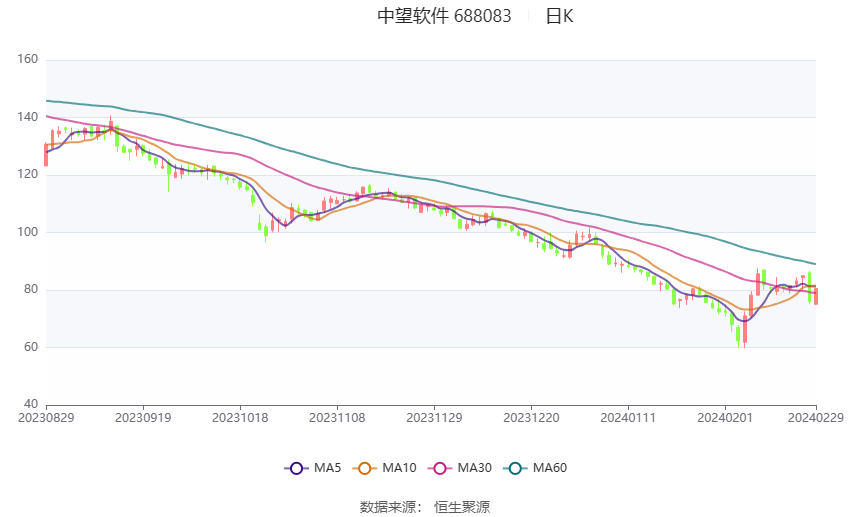Toggle the MA60 legend series

click(x=535, y=468)
